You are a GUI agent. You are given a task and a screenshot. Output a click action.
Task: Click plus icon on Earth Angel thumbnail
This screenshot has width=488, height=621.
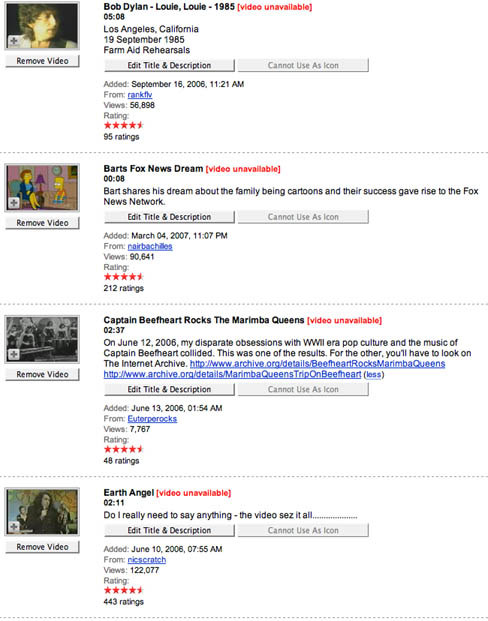tap(14, 527)
